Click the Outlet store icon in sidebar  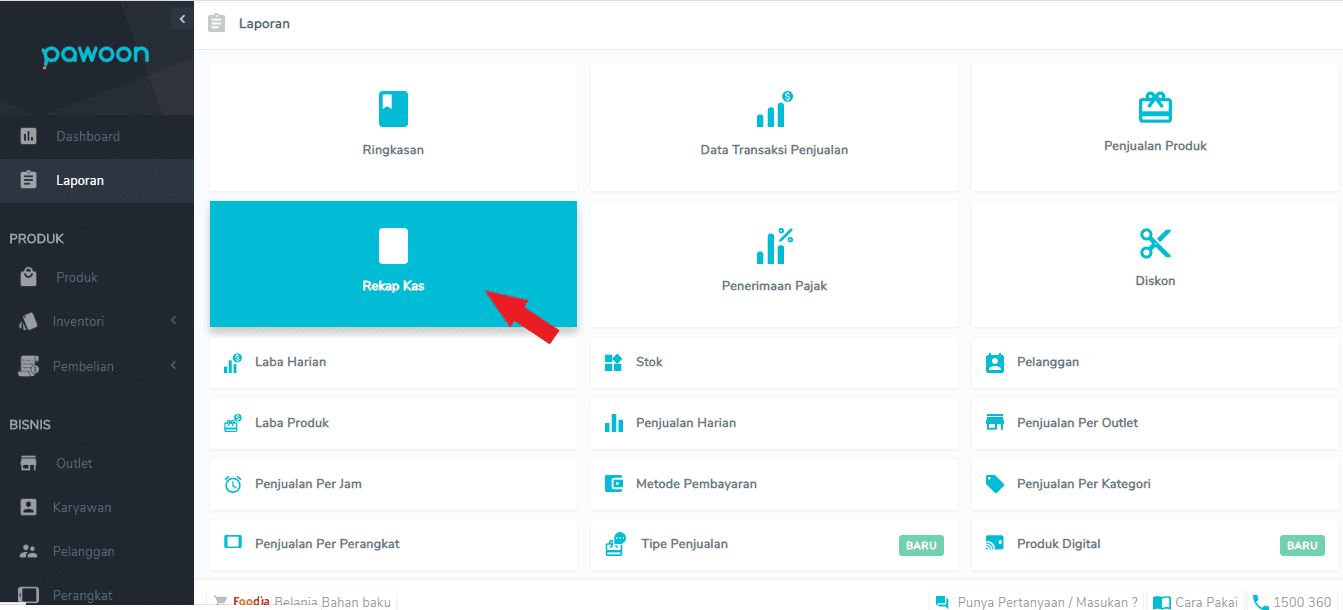click(x=29, y=463)
